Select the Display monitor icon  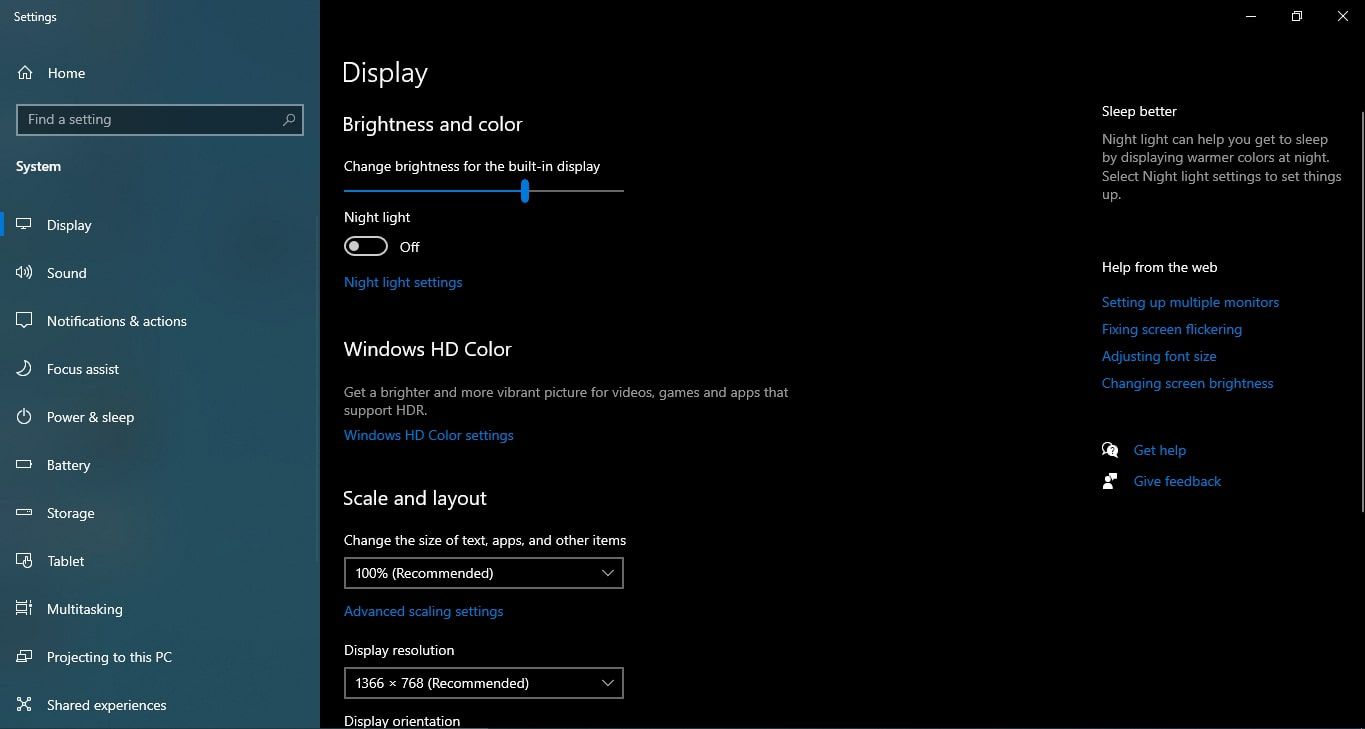click(x=25, y=225)
